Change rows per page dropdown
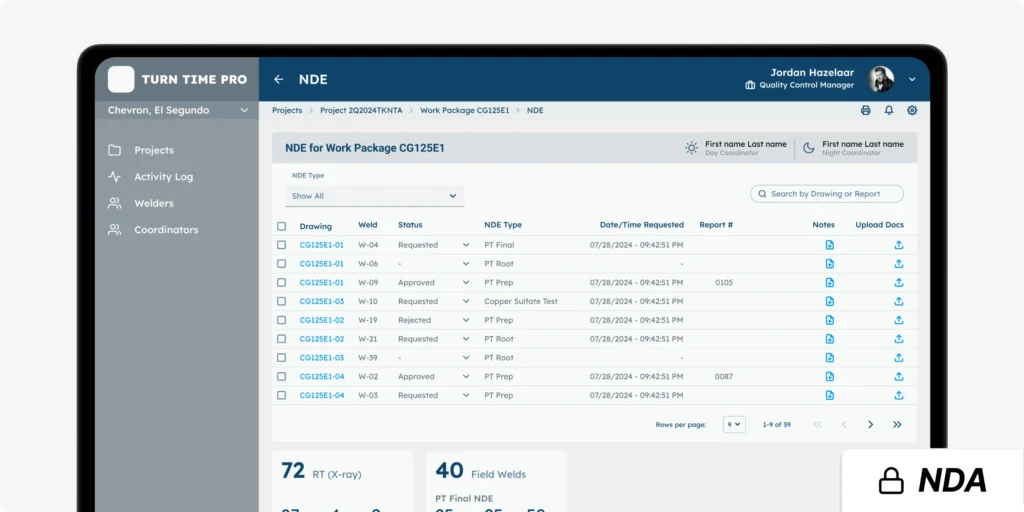 tap(735, 425)
